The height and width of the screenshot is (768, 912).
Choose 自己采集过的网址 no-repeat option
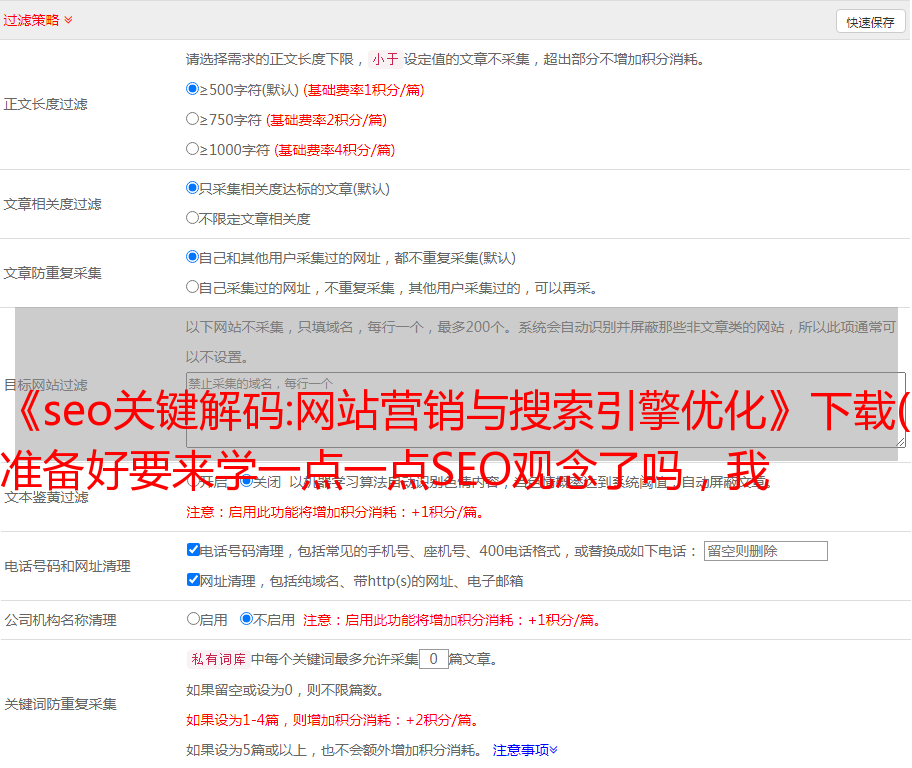[x=193, y=287]
